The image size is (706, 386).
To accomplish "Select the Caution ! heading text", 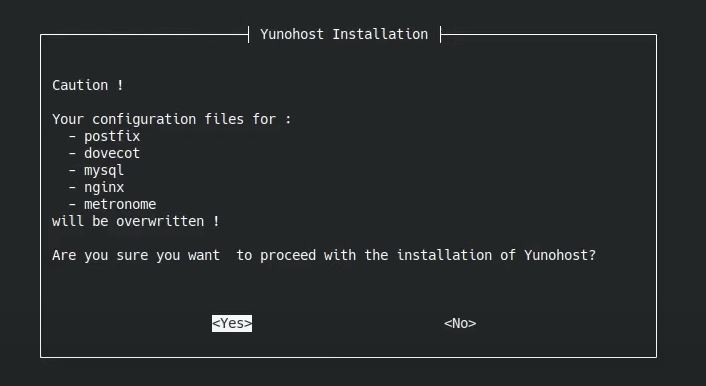I will 88,85.
